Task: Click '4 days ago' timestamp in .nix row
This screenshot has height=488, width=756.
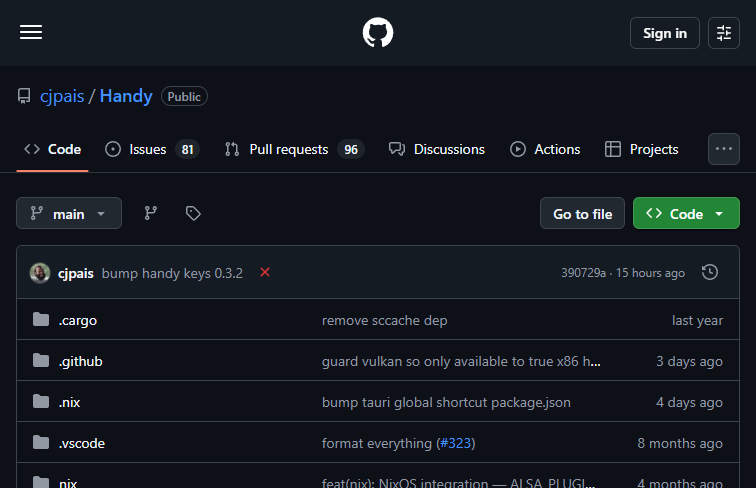Action: click(689, 402)
